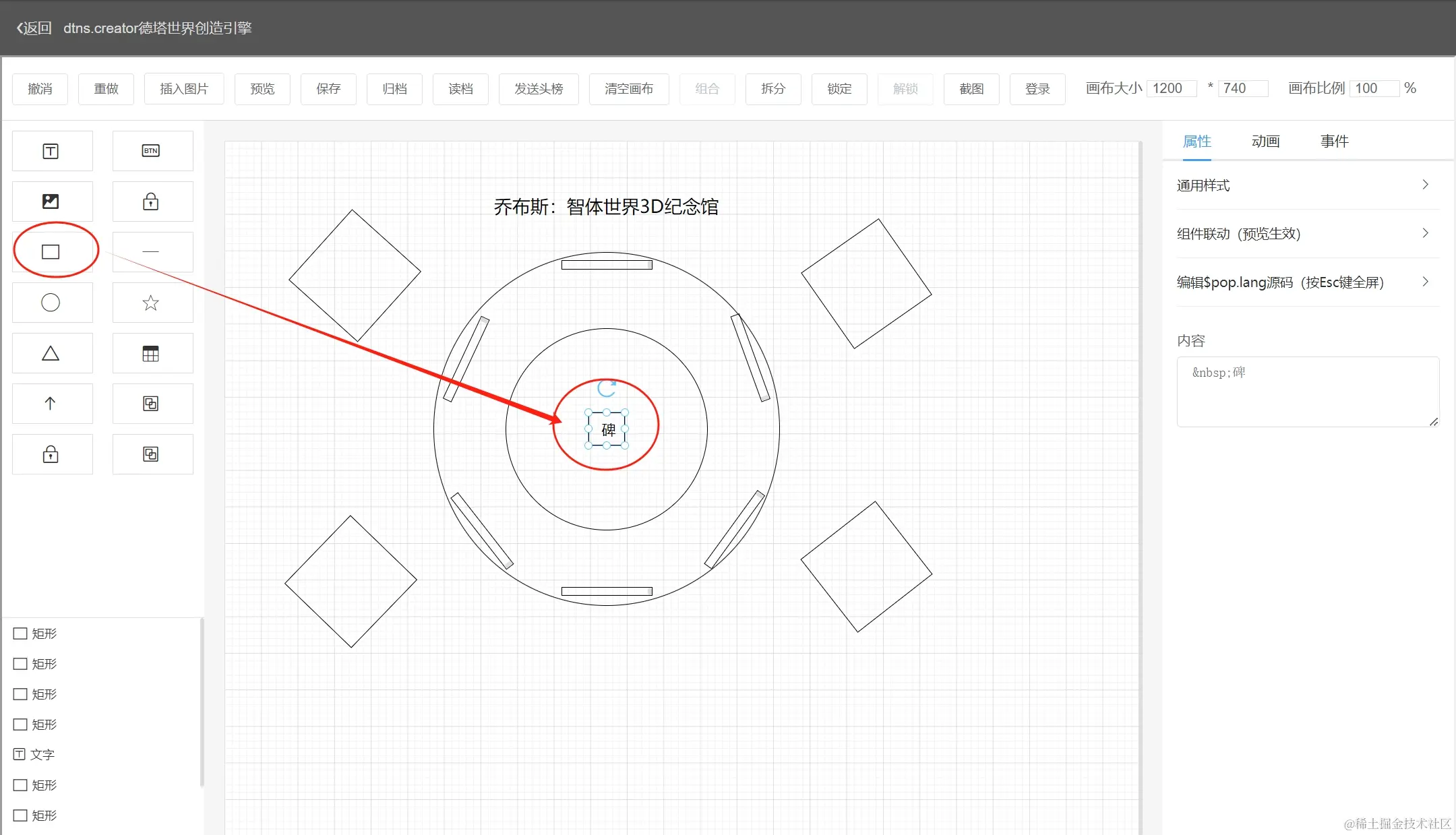Select the 文字 layer in the list

click(x=42, y=755)
